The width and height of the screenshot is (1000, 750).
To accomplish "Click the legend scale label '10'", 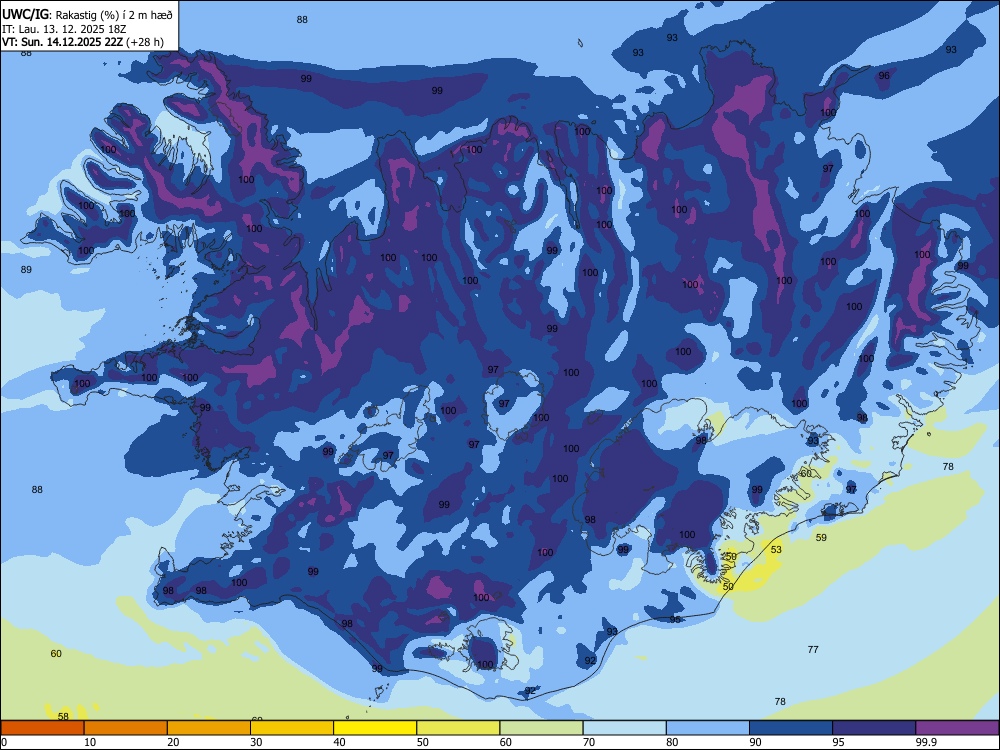I will [90, 742].
